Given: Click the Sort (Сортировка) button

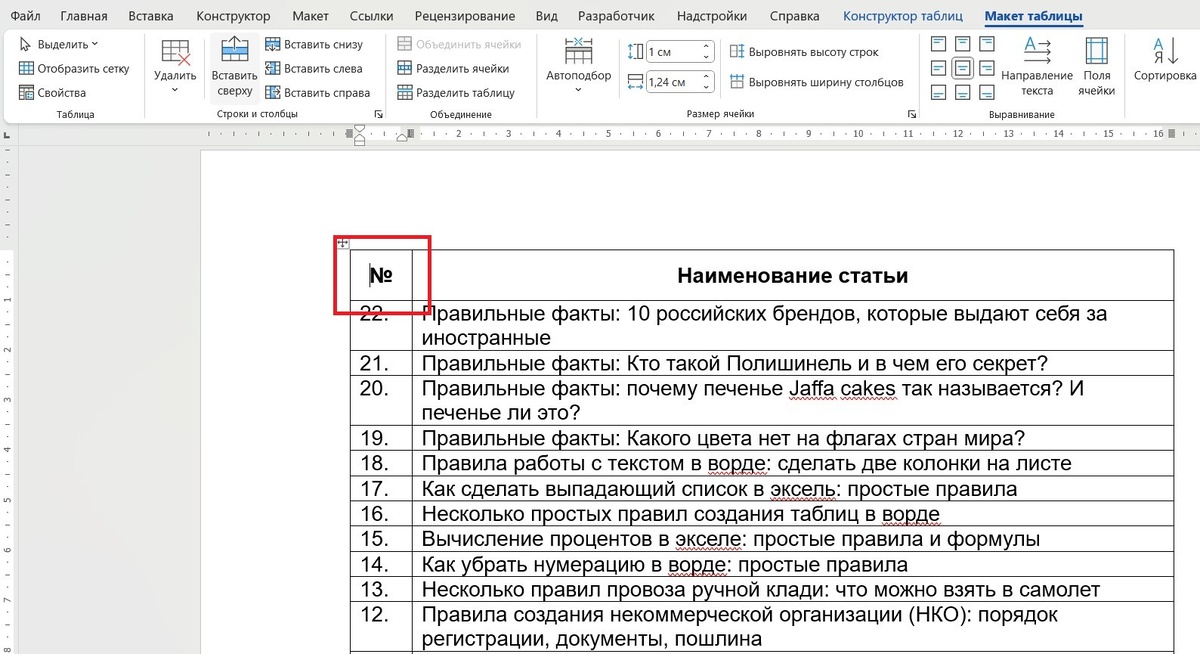Looking at the screenshot, I should point(1165,60).
